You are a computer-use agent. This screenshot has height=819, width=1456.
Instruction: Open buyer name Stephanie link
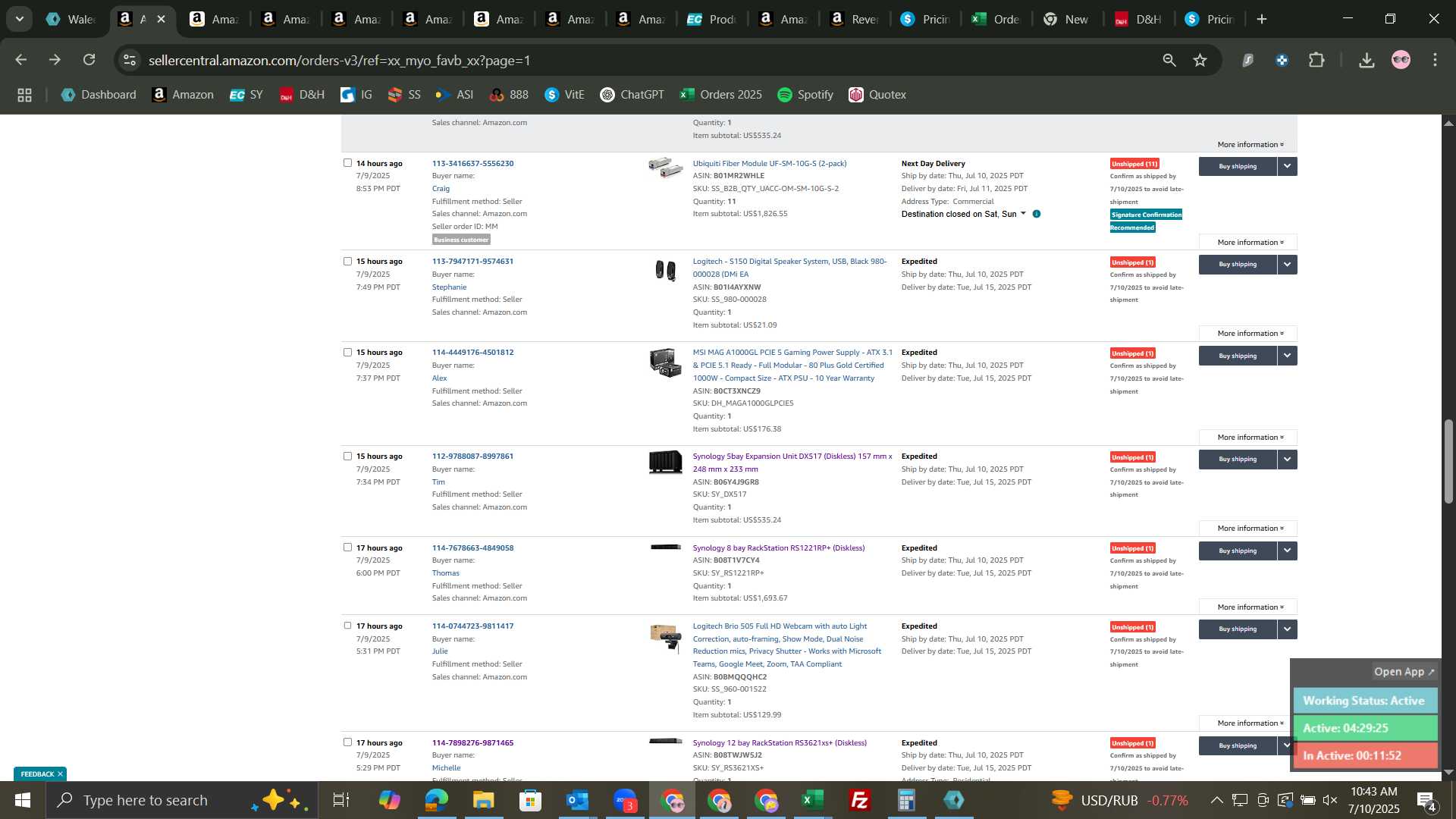[449, 287]
